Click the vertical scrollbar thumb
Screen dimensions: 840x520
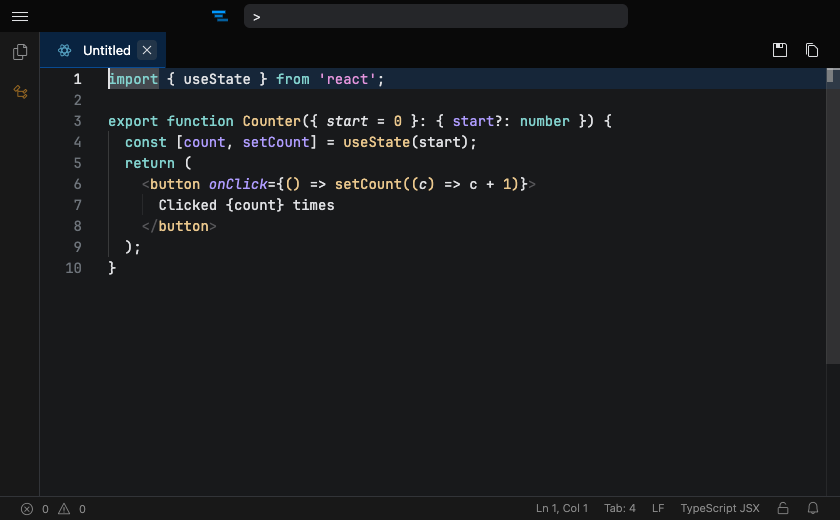click(x=832, y=217)
